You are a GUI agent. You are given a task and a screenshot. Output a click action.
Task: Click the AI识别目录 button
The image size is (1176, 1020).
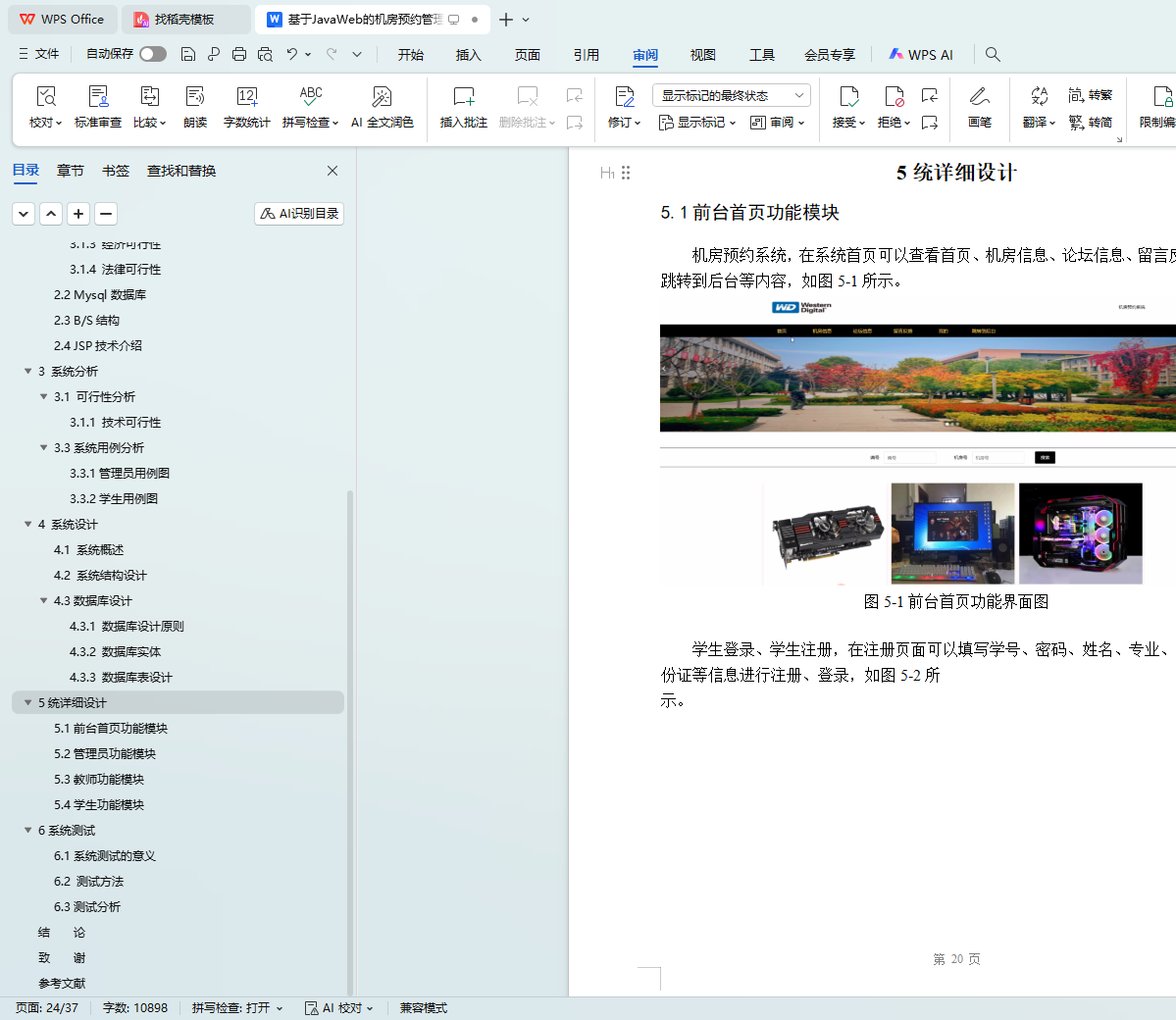coord(299,213)
